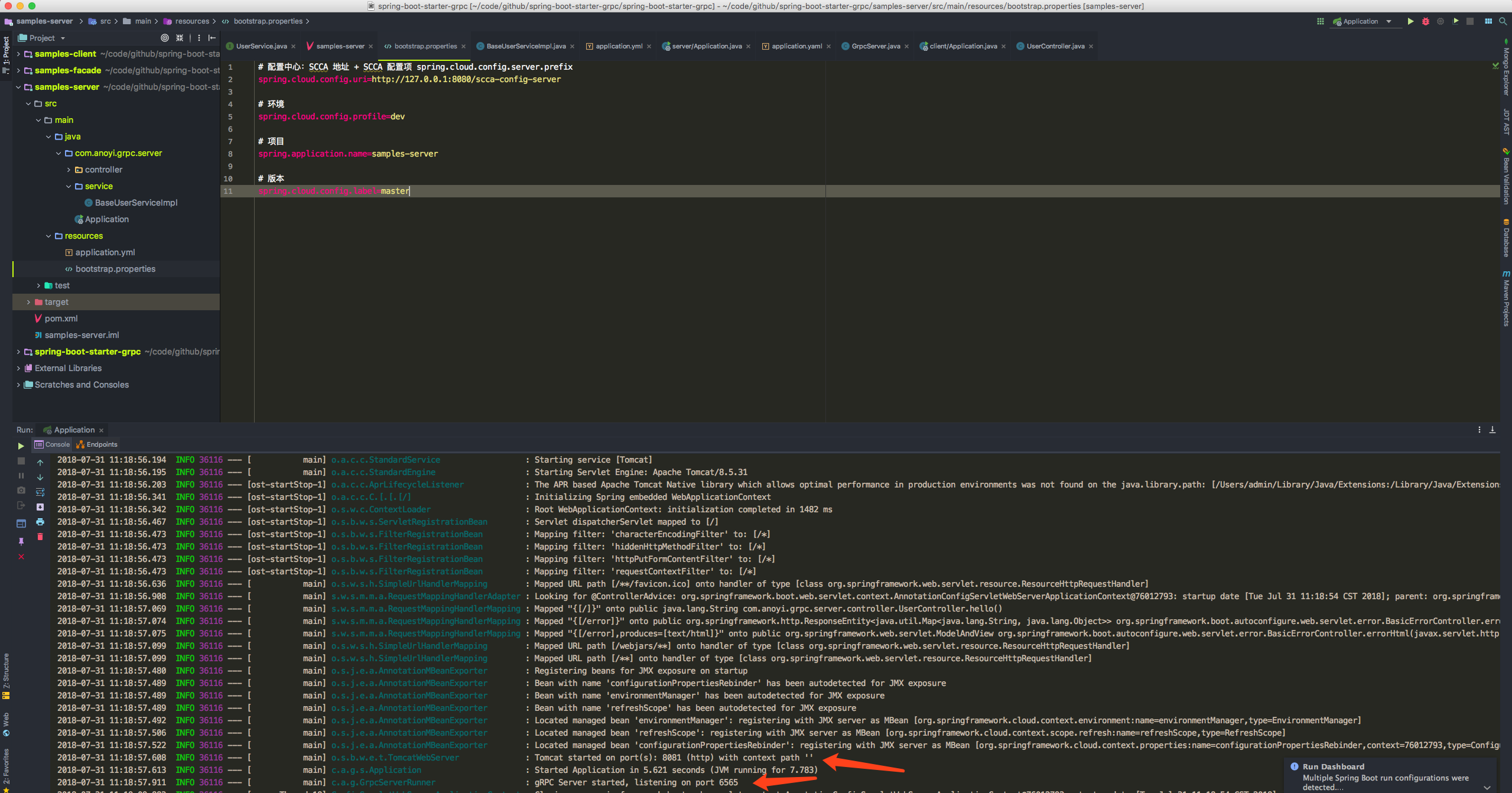1512x793 pixels.
Task: Toggle soft-wrap in console
Action: 40,492
